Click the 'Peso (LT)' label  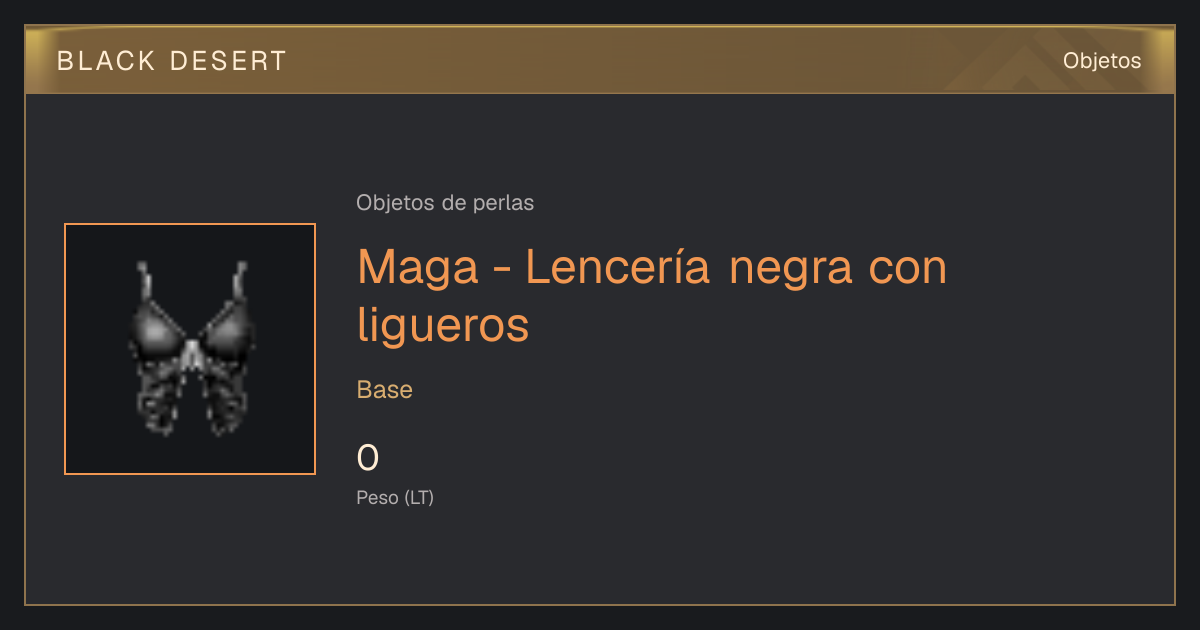coord(395,497)
